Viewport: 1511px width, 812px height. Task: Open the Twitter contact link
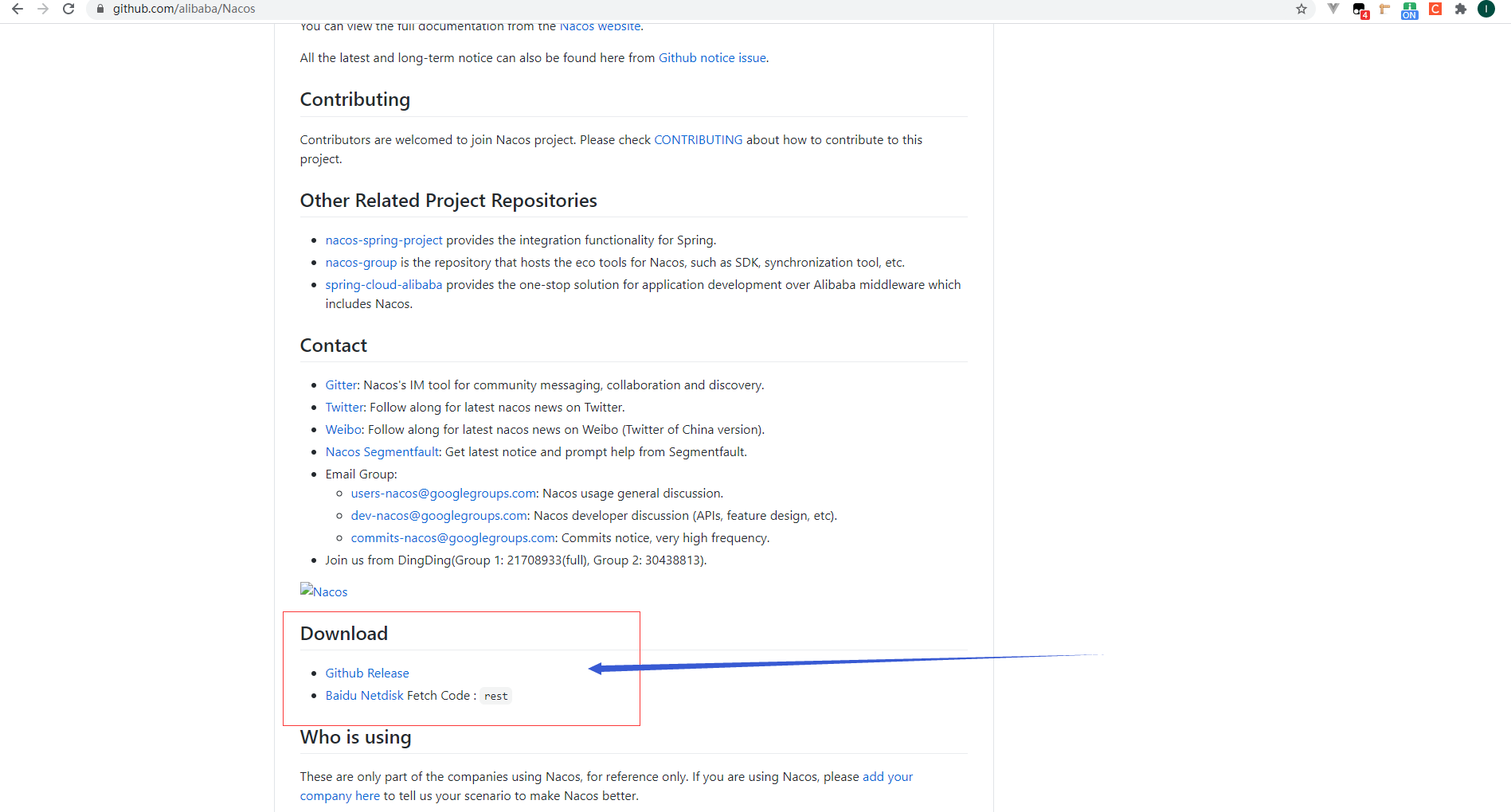pyautogui.click(x=344, y=408)
